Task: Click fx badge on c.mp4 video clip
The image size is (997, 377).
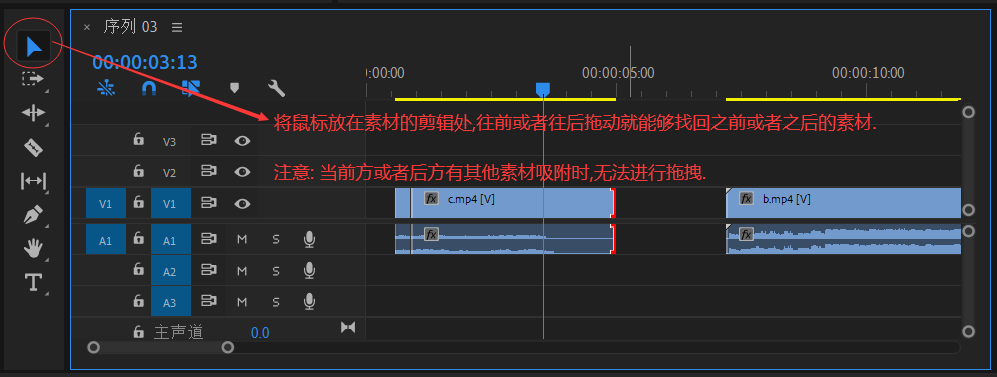Action: click(x=431, y=199)
